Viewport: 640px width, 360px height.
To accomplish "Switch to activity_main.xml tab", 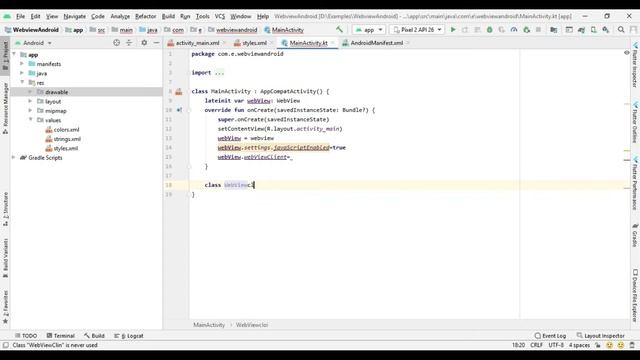I will (197, 43).
